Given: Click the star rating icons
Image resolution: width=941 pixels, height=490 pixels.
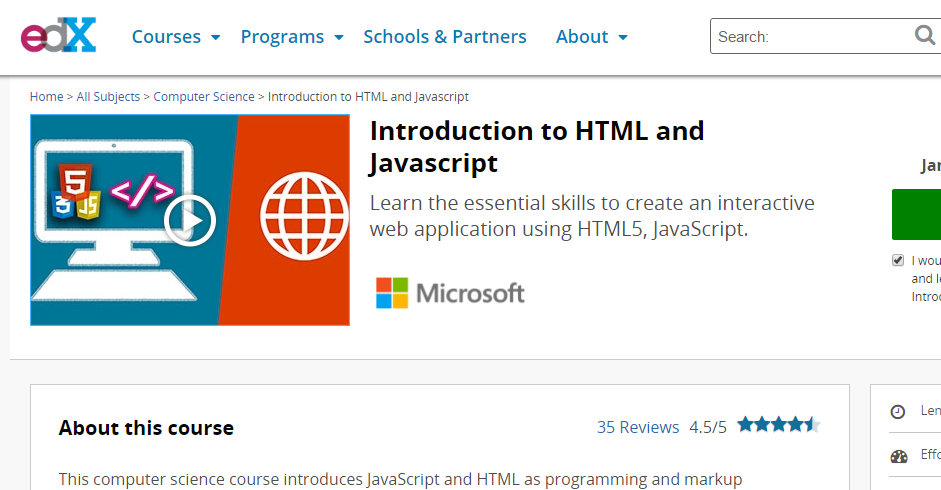Looking at the screenshot, I should [778, 425].
